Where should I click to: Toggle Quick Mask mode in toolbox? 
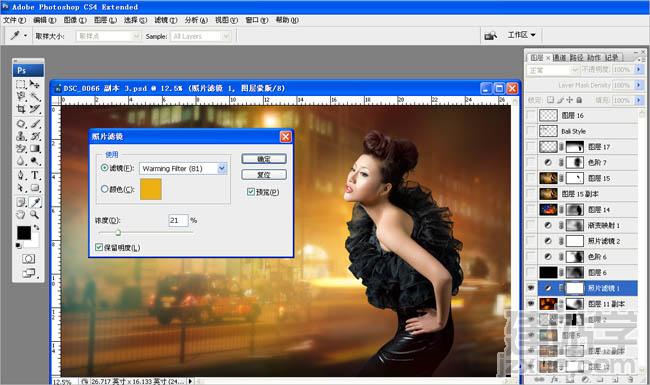pos(28,259)
